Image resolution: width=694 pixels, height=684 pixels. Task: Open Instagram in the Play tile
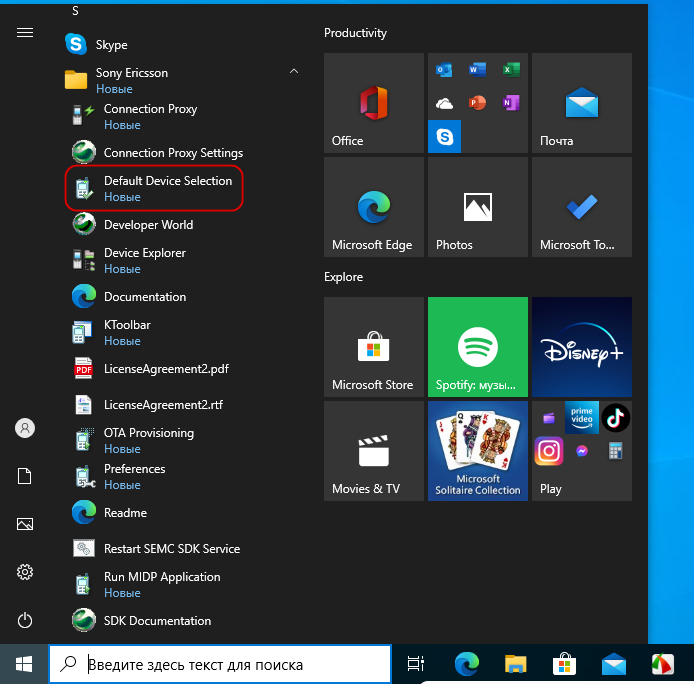(x=548, y=451)
